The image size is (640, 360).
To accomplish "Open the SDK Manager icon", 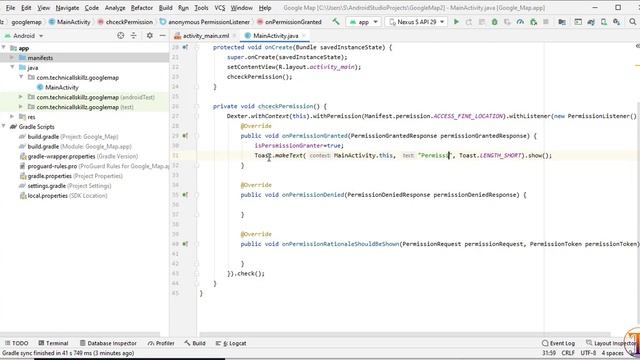I will pyautogui.click(x=616, y=22).
